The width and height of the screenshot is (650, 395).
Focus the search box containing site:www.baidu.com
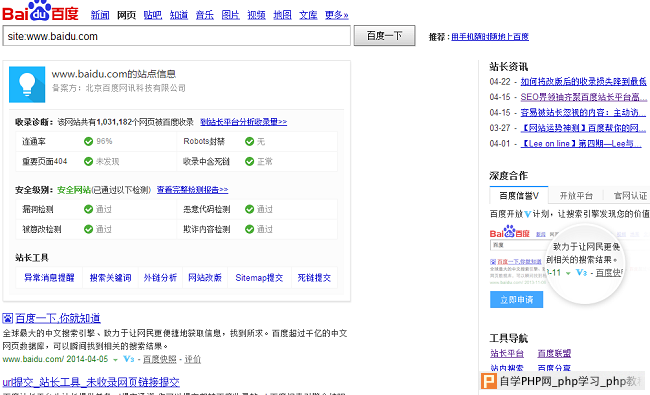177,36
